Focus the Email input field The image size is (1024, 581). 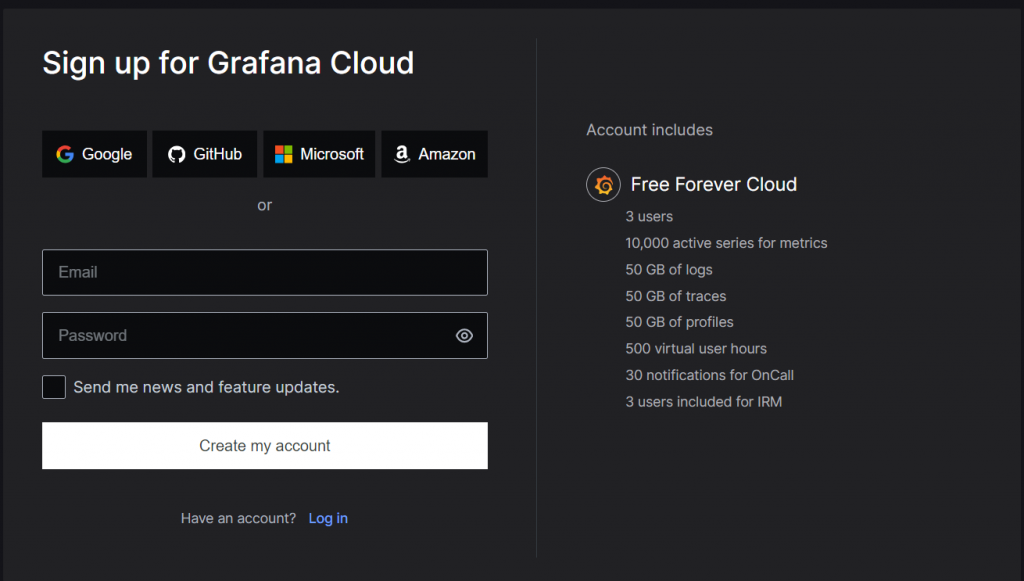[264, 272]
